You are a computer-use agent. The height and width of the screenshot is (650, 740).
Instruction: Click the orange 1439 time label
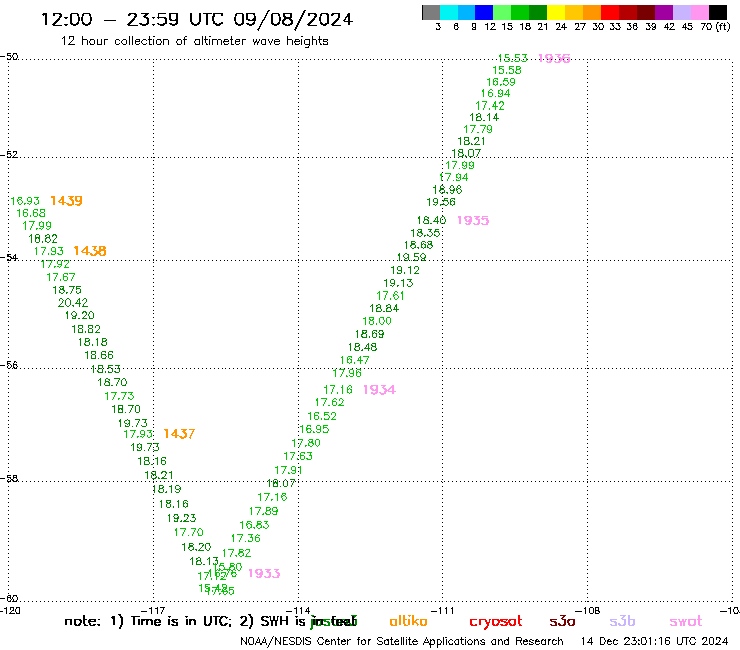[67, 201]
